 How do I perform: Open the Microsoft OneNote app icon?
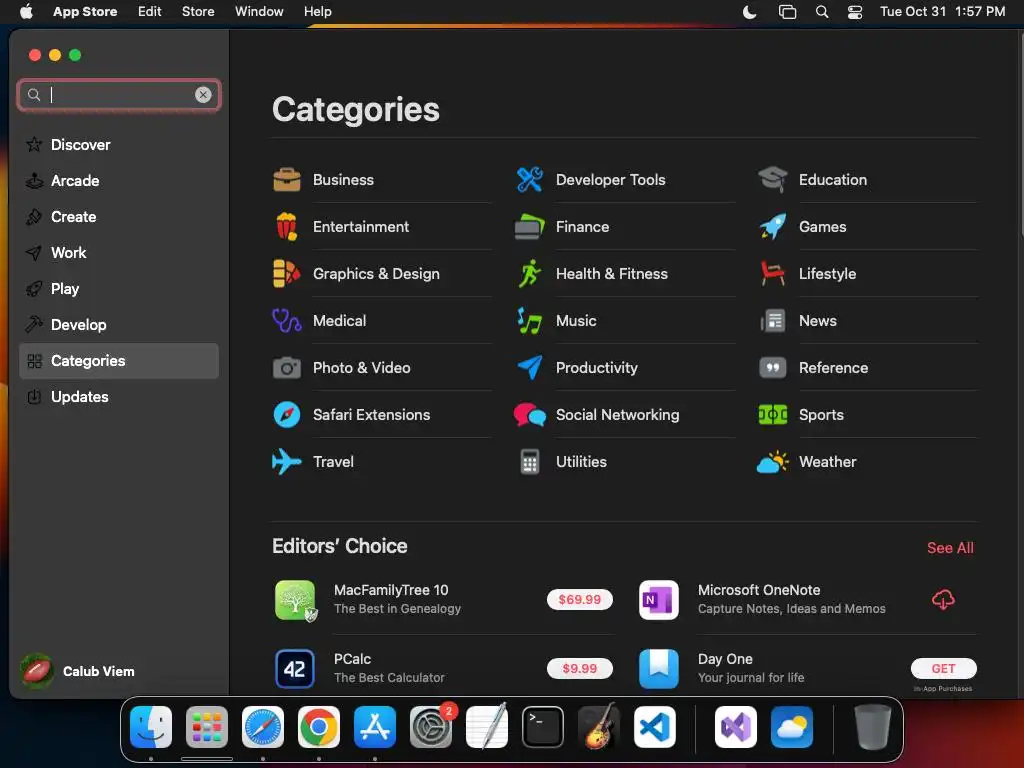point(658,600)
